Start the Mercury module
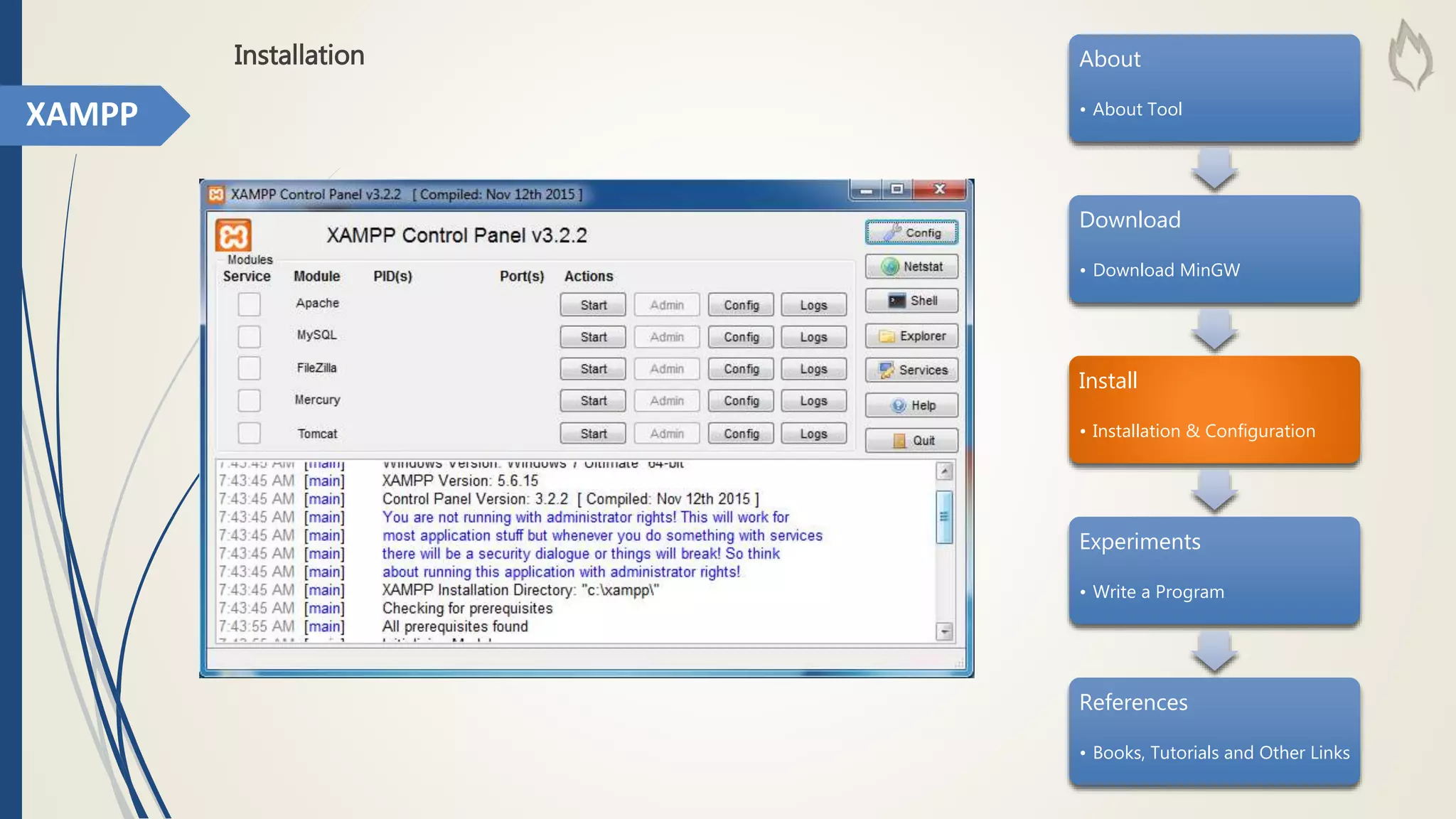 click(x=593, y=401)
